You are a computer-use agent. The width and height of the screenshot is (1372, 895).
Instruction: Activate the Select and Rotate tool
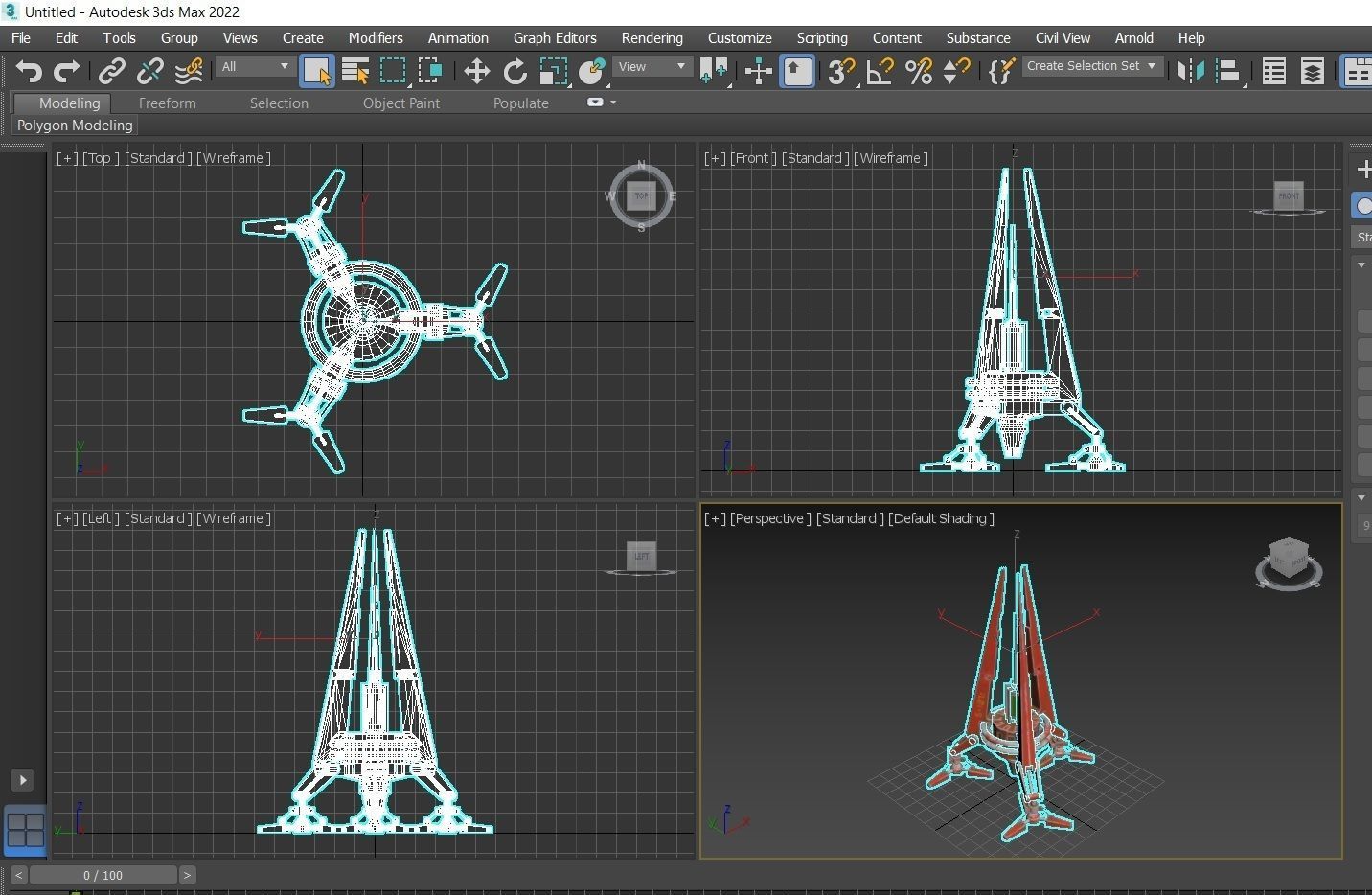pyautogui.click(x=514, y=71)
